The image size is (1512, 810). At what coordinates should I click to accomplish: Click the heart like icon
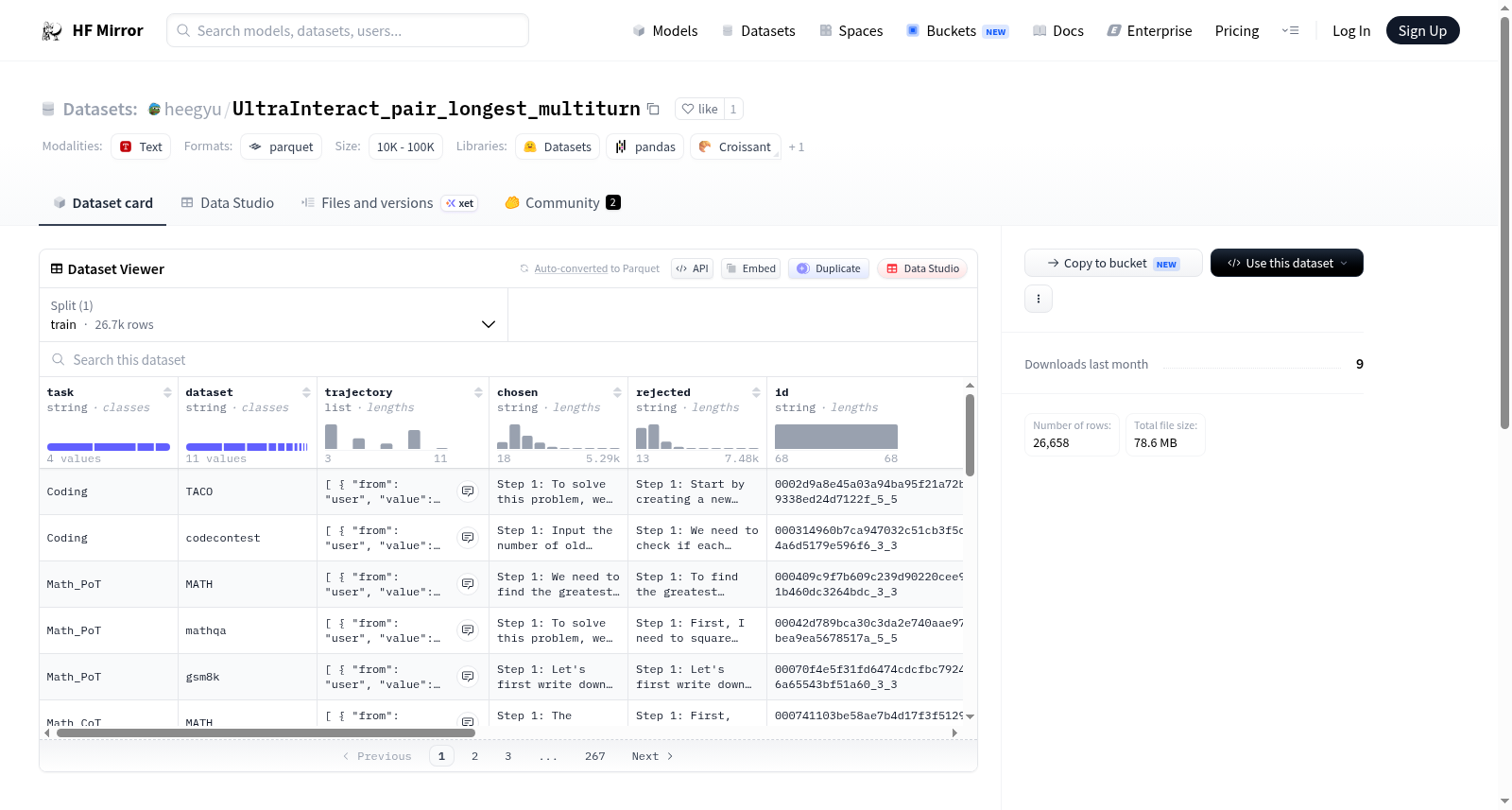coord(688,109)
